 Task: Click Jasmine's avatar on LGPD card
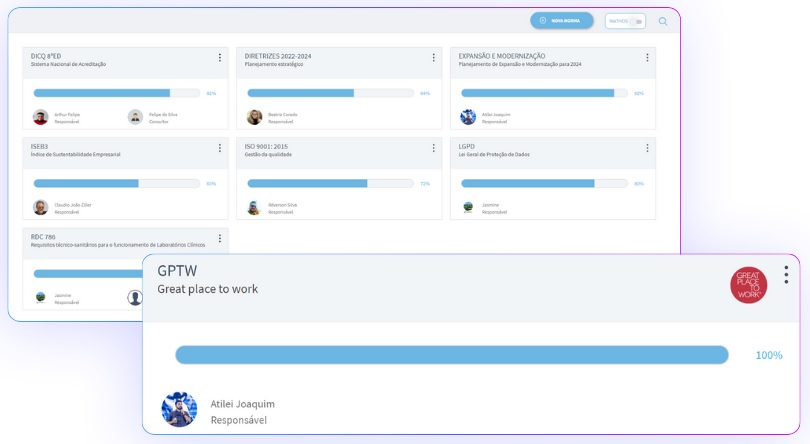[468, 207]
